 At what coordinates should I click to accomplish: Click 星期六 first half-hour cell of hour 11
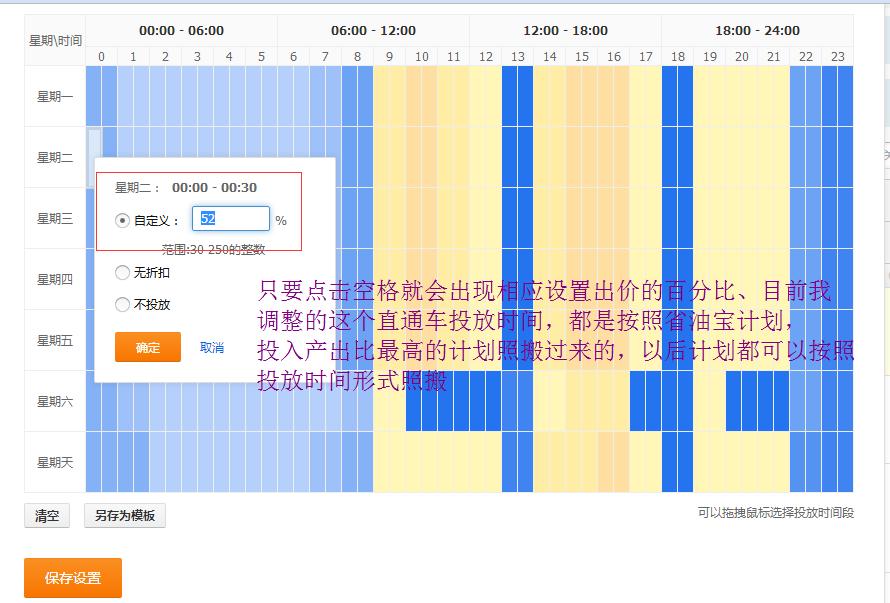point(446,401)
